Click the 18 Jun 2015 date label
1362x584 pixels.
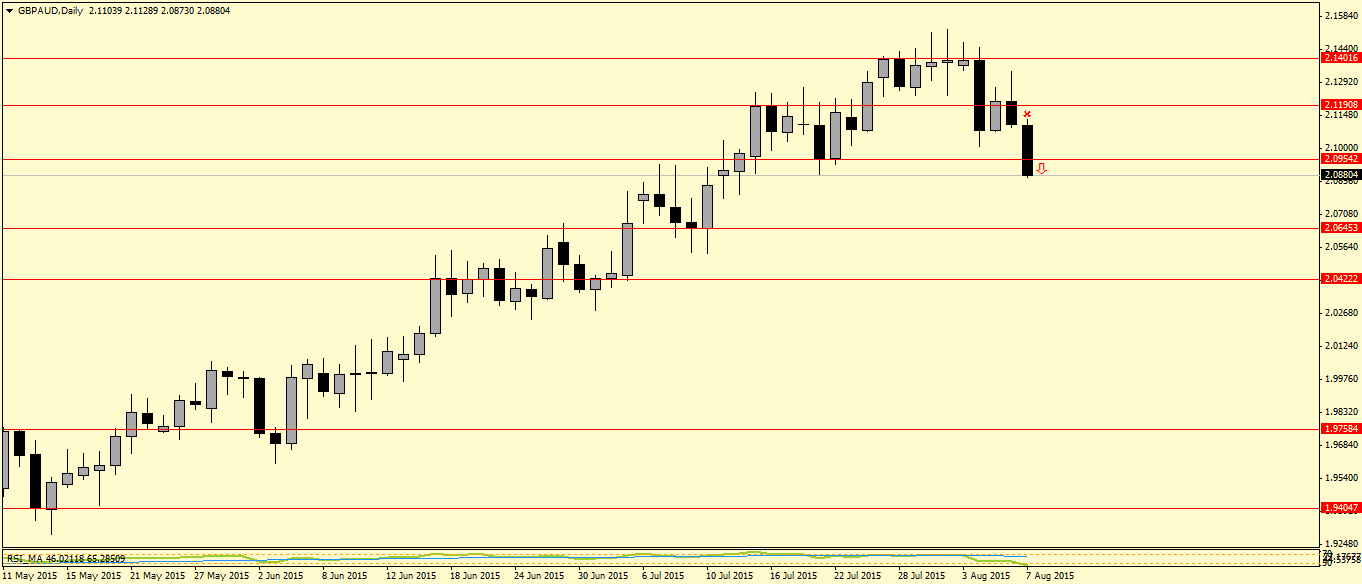tap(475, 576)
